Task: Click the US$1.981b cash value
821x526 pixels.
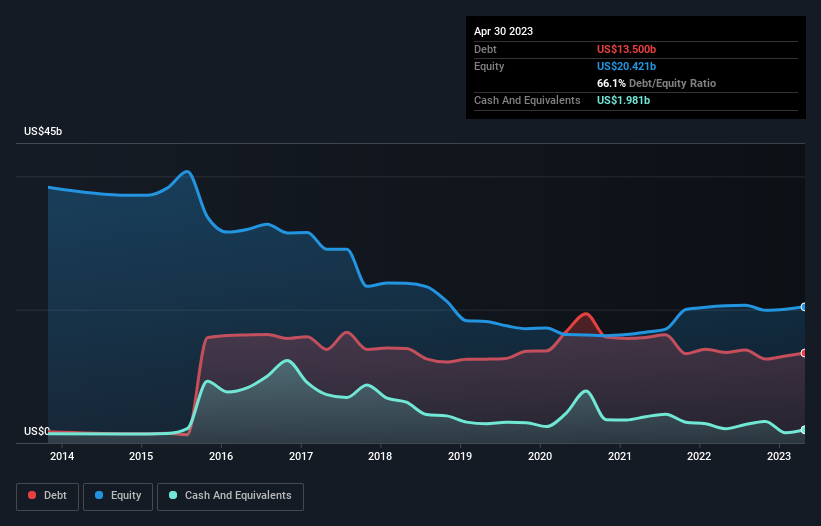Action: tap(623, 100)
